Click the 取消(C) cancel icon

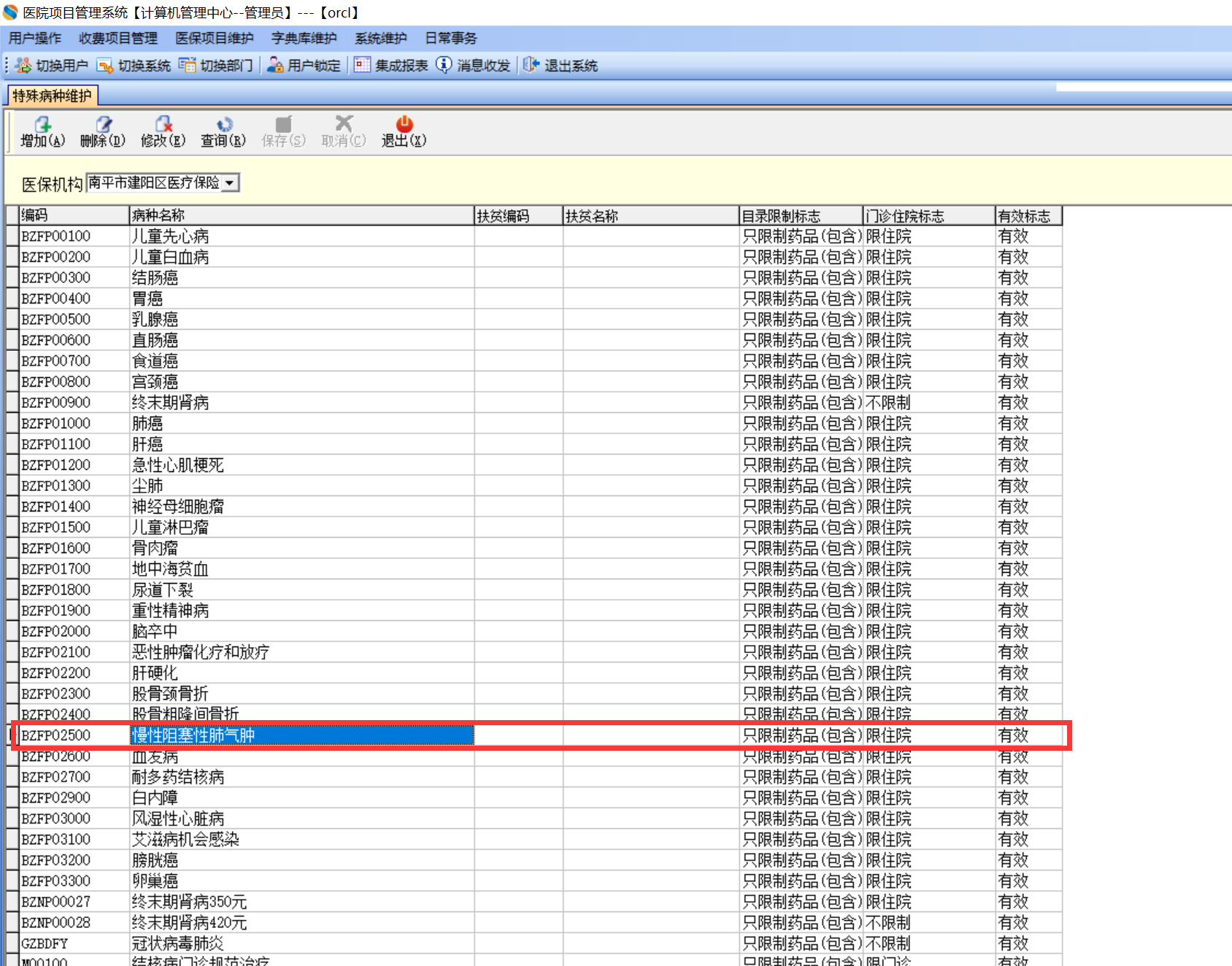344,124
